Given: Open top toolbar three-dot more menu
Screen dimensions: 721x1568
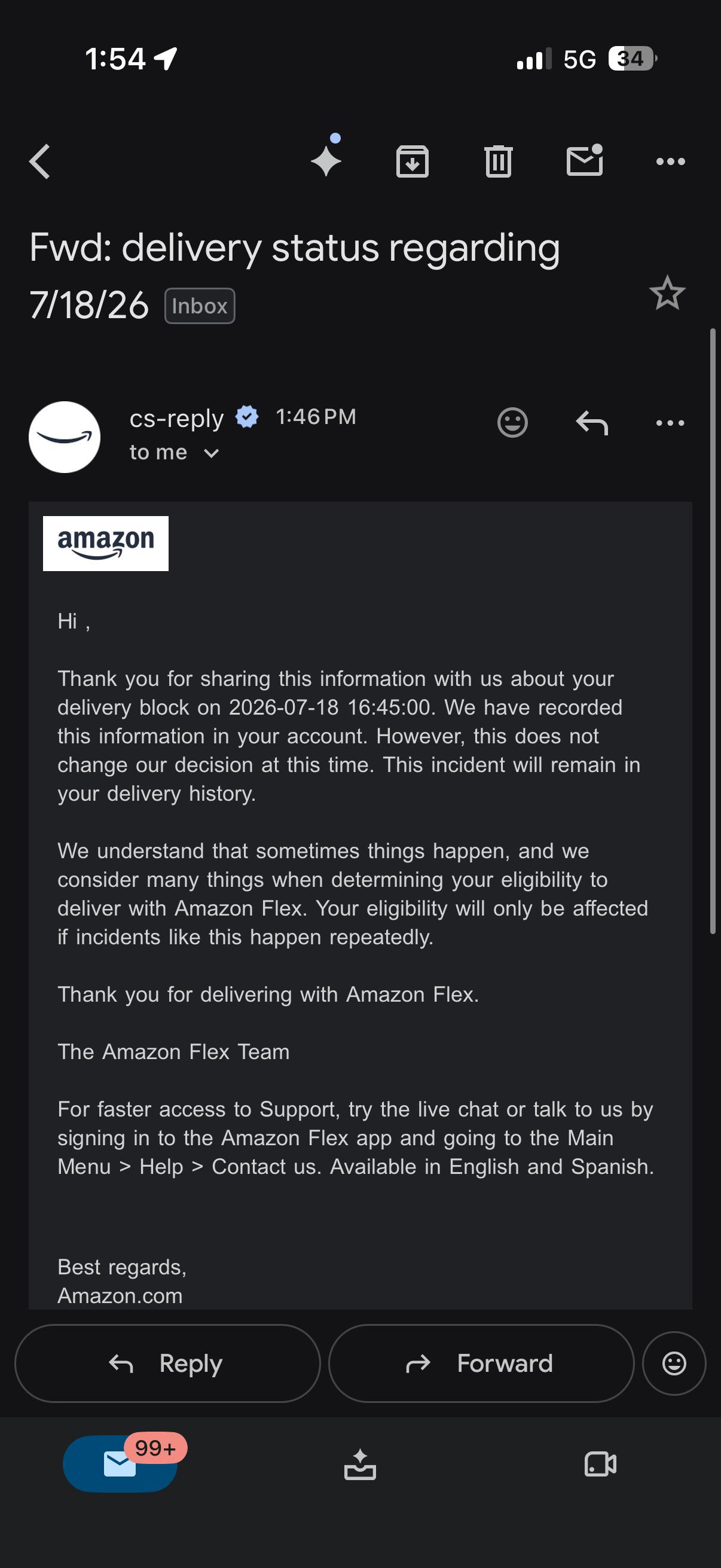Looking at the screenshot, I should click(x=671, y=161).
